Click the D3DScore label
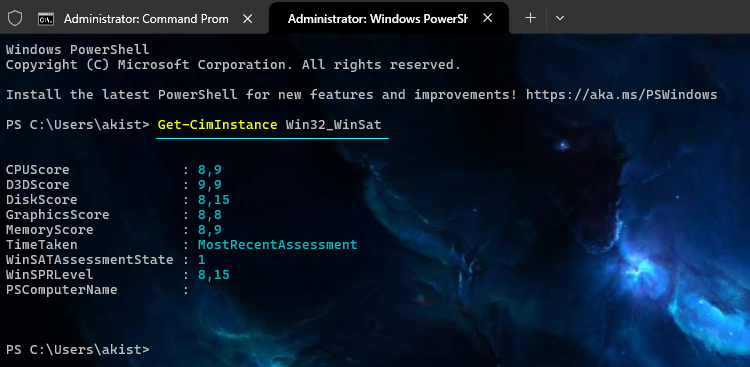 [x=37, y=185]
